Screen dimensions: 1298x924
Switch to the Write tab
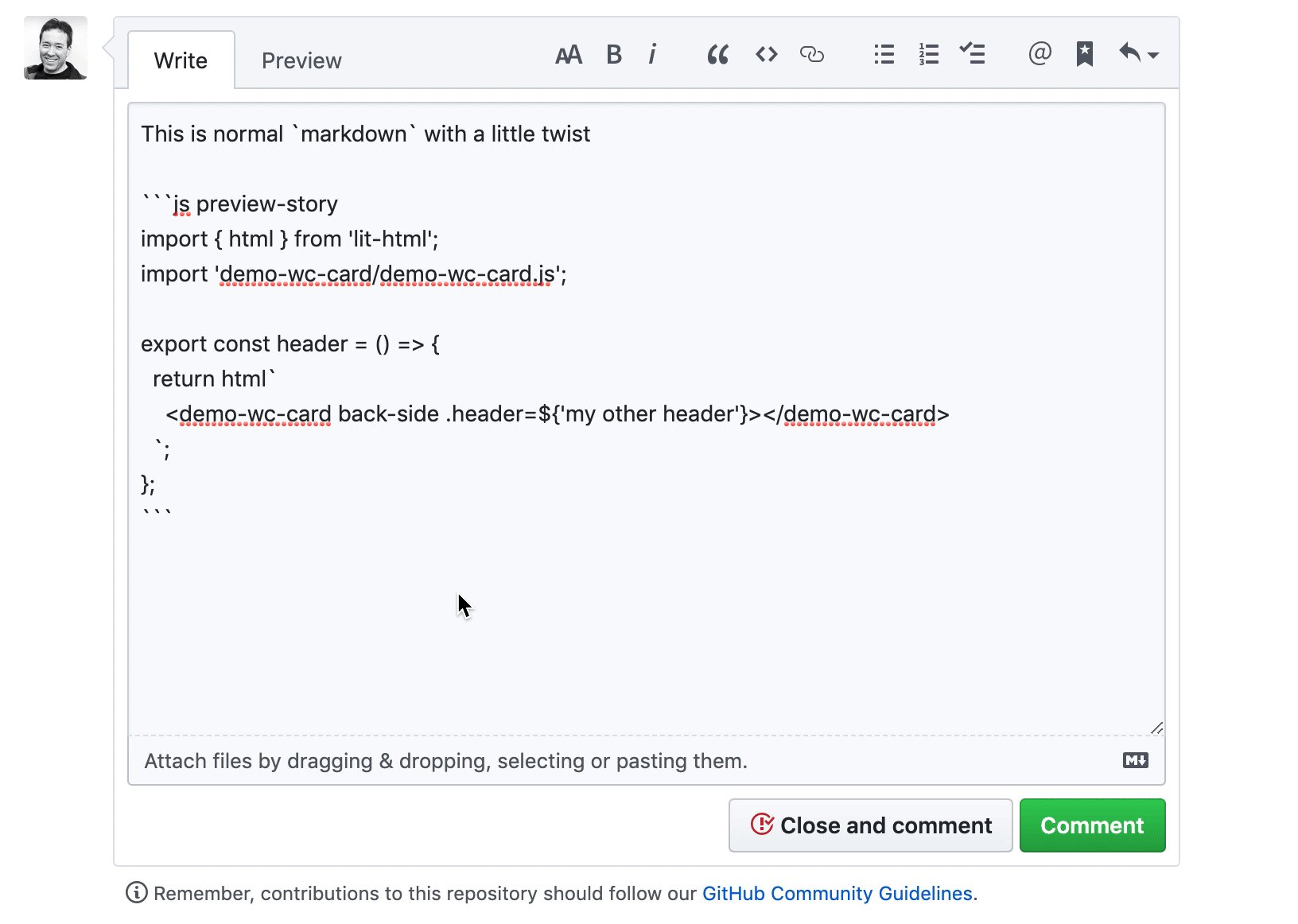coord(181,60)
